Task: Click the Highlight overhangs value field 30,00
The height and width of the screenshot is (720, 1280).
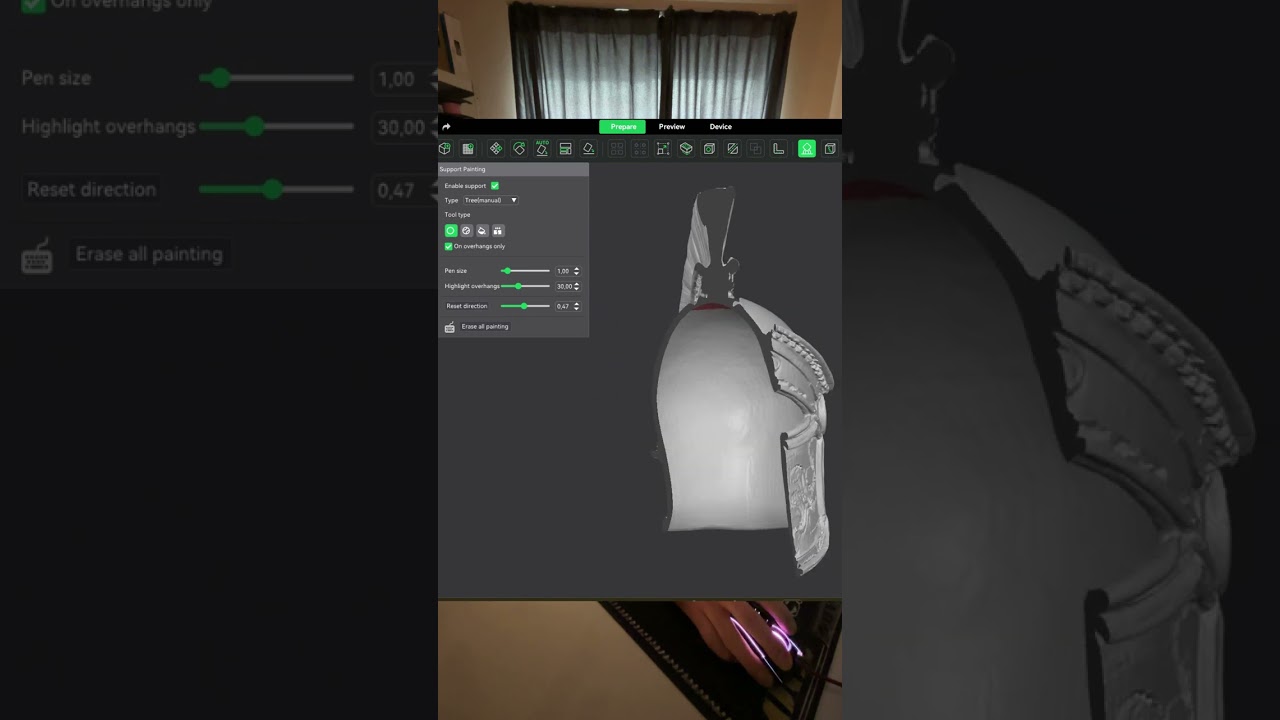Action: coord(563,286)
